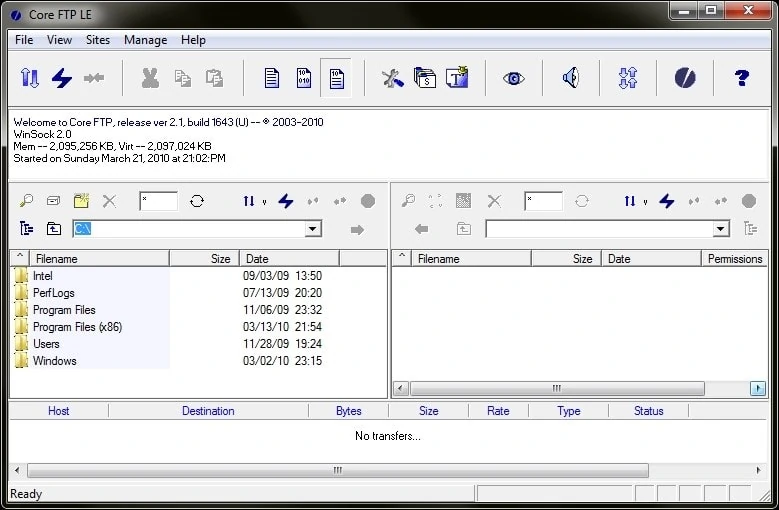Screen dimensions: 779x510
Task: Click the local pane filter input field
Action: click(x=158, y=201)
